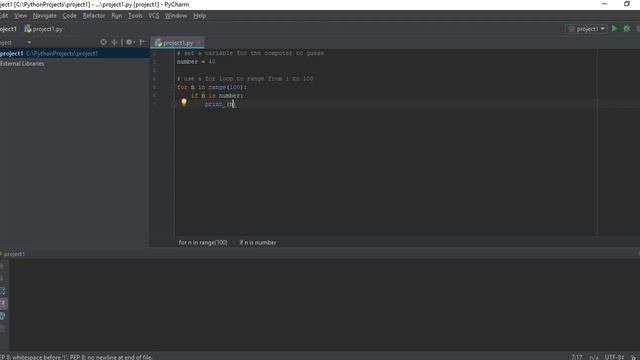Click the Python console icon in run sidebar
Viewport: 640px width, 360px height.
2,316
